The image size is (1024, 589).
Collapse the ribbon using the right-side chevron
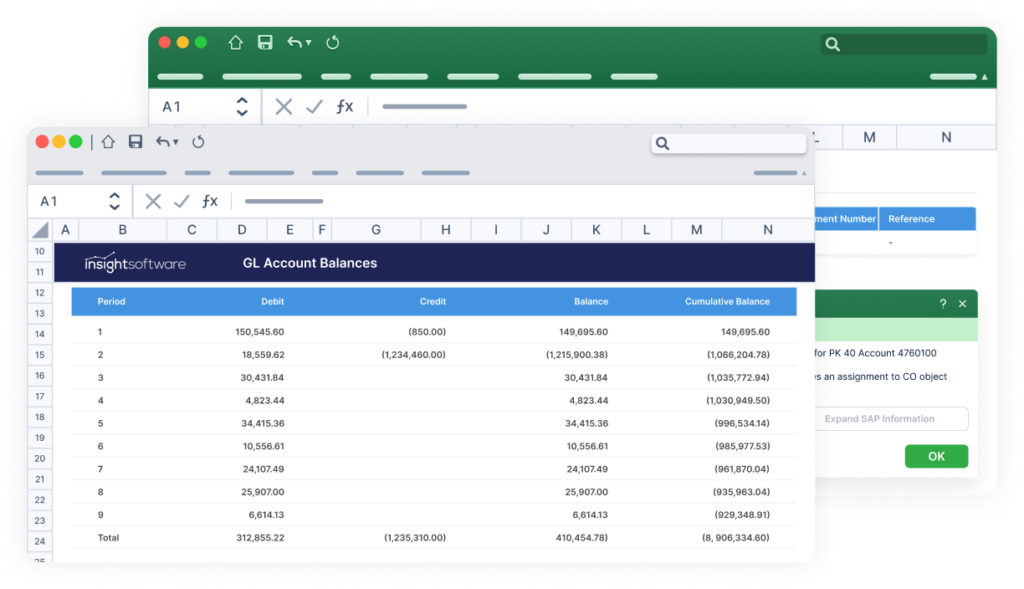click(805, 172)
